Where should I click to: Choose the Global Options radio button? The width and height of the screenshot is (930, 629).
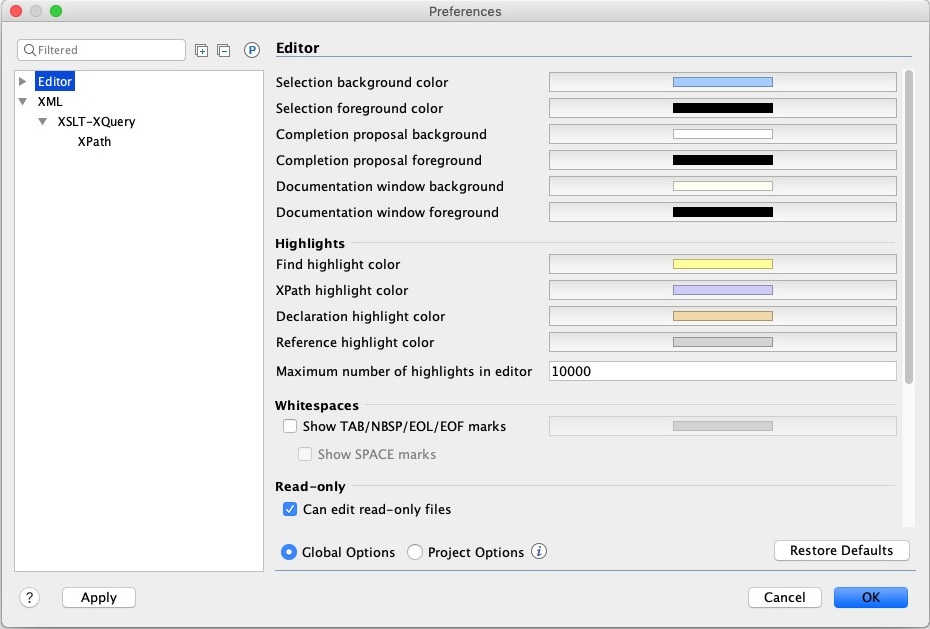pyautogui.click(x=289, y=552)
